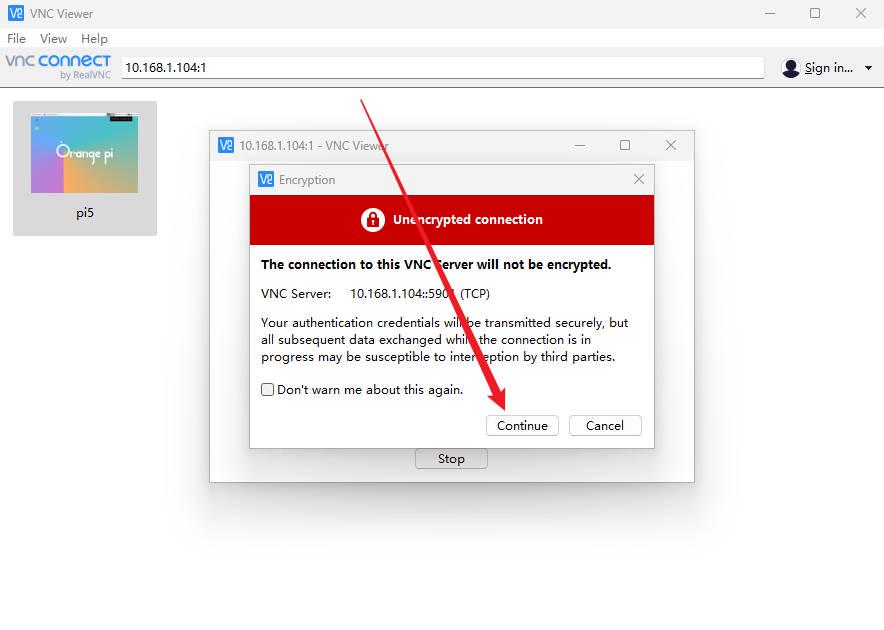
Task: Click the Sign in link
Action: pyautogui.click(x=828, y=68)
